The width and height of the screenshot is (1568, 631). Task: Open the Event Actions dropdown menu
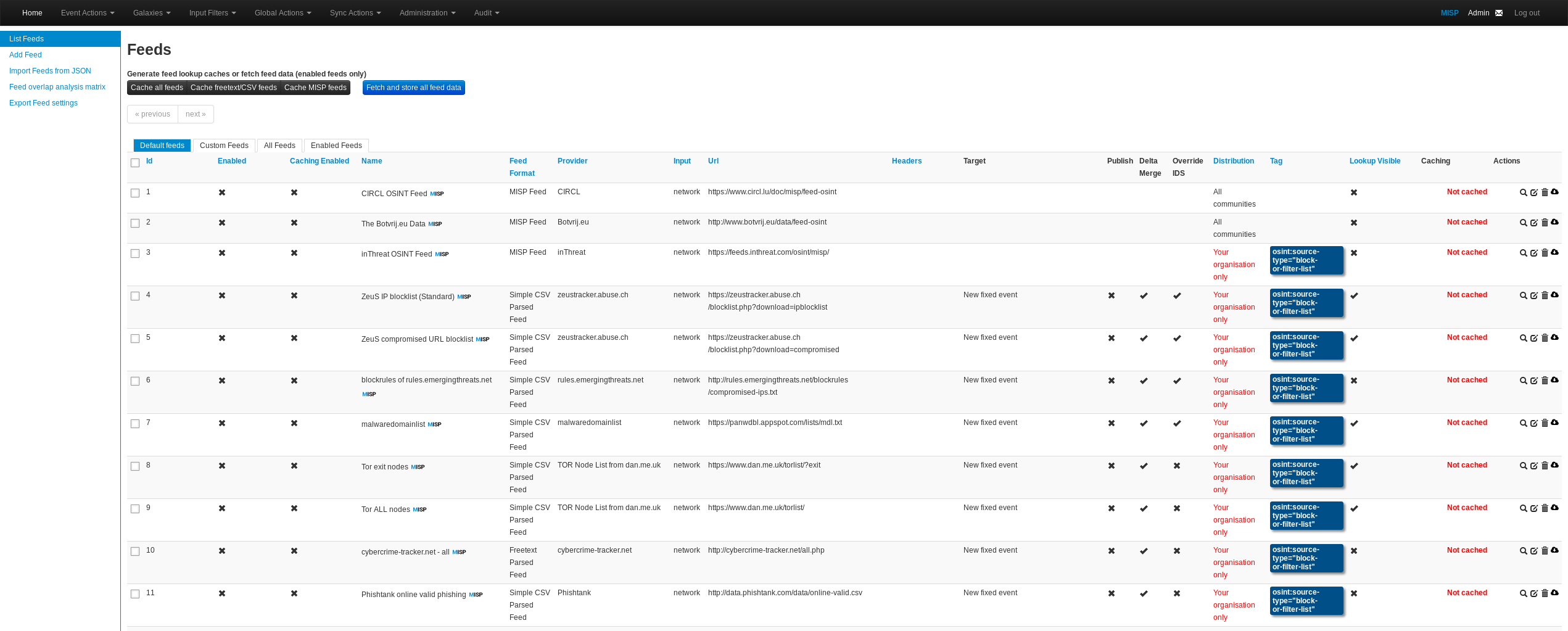(x=88, y=13)
